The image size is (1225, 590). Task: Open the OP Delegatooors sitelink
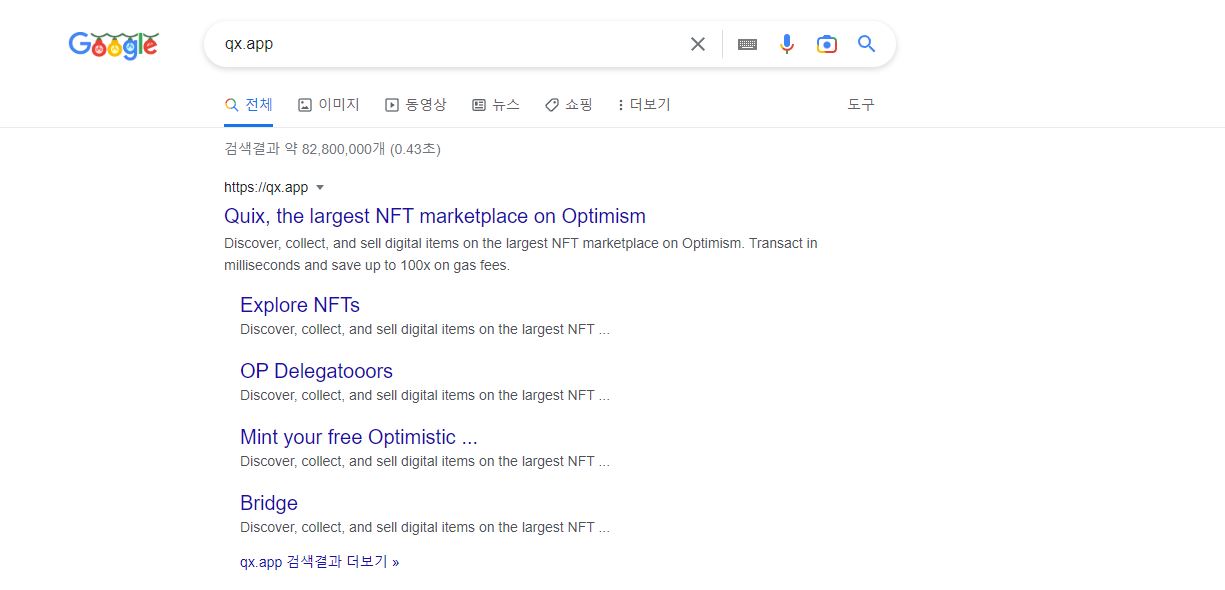(x=316, y=371)
